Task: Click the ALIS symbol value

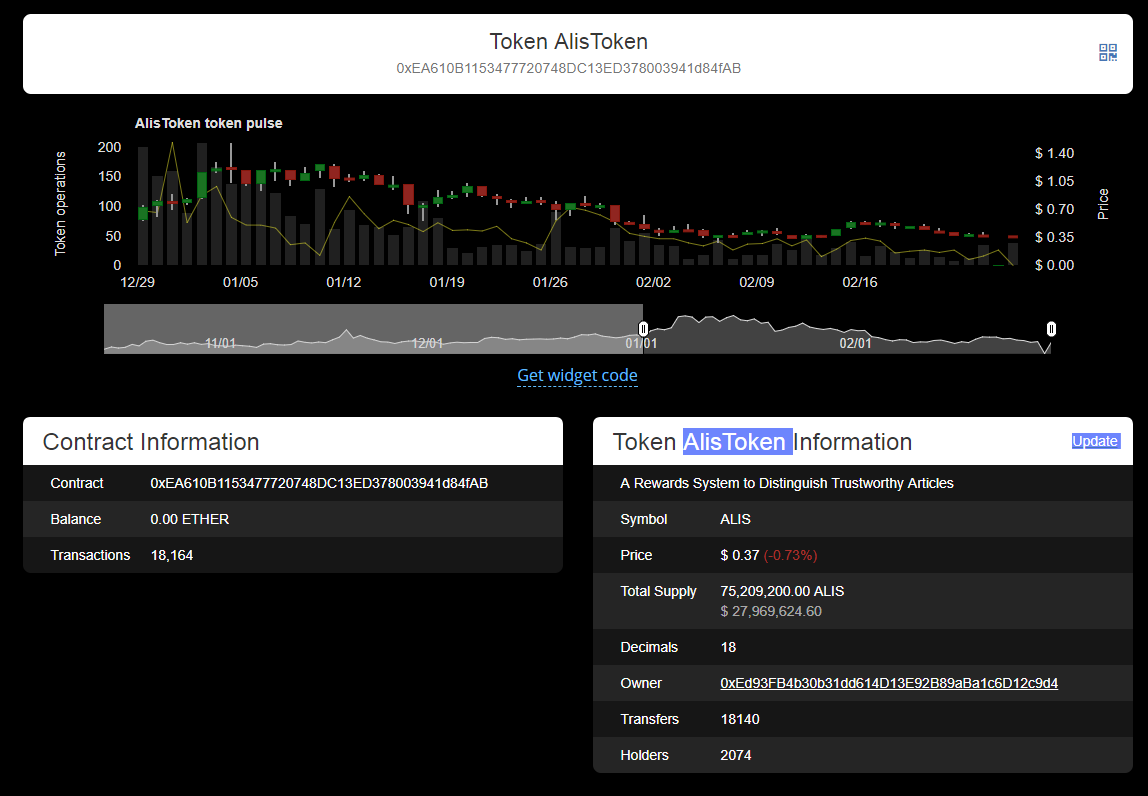Action: [x=735, y=519]
